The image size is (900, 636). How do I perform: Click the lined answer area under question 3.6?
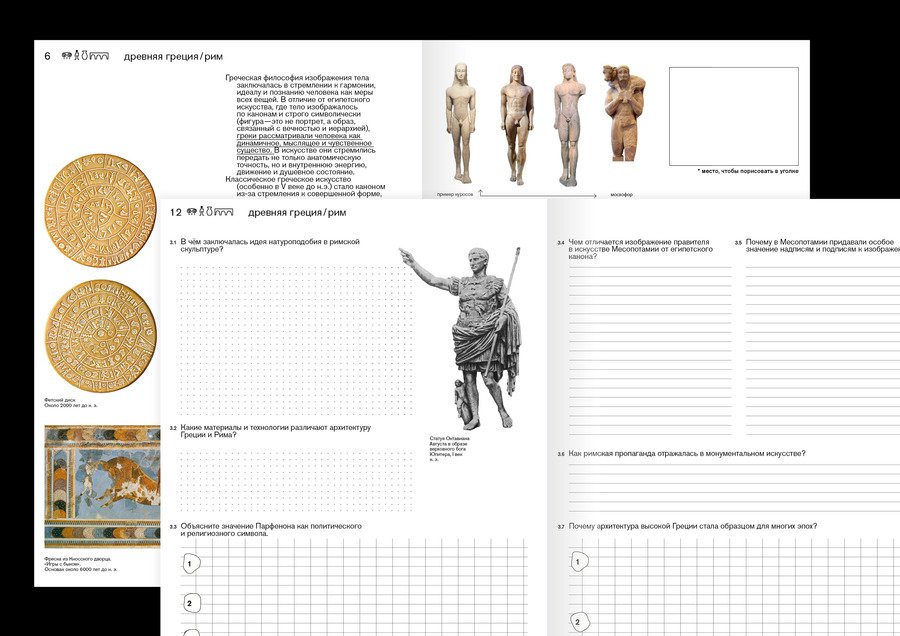(734, 487)
